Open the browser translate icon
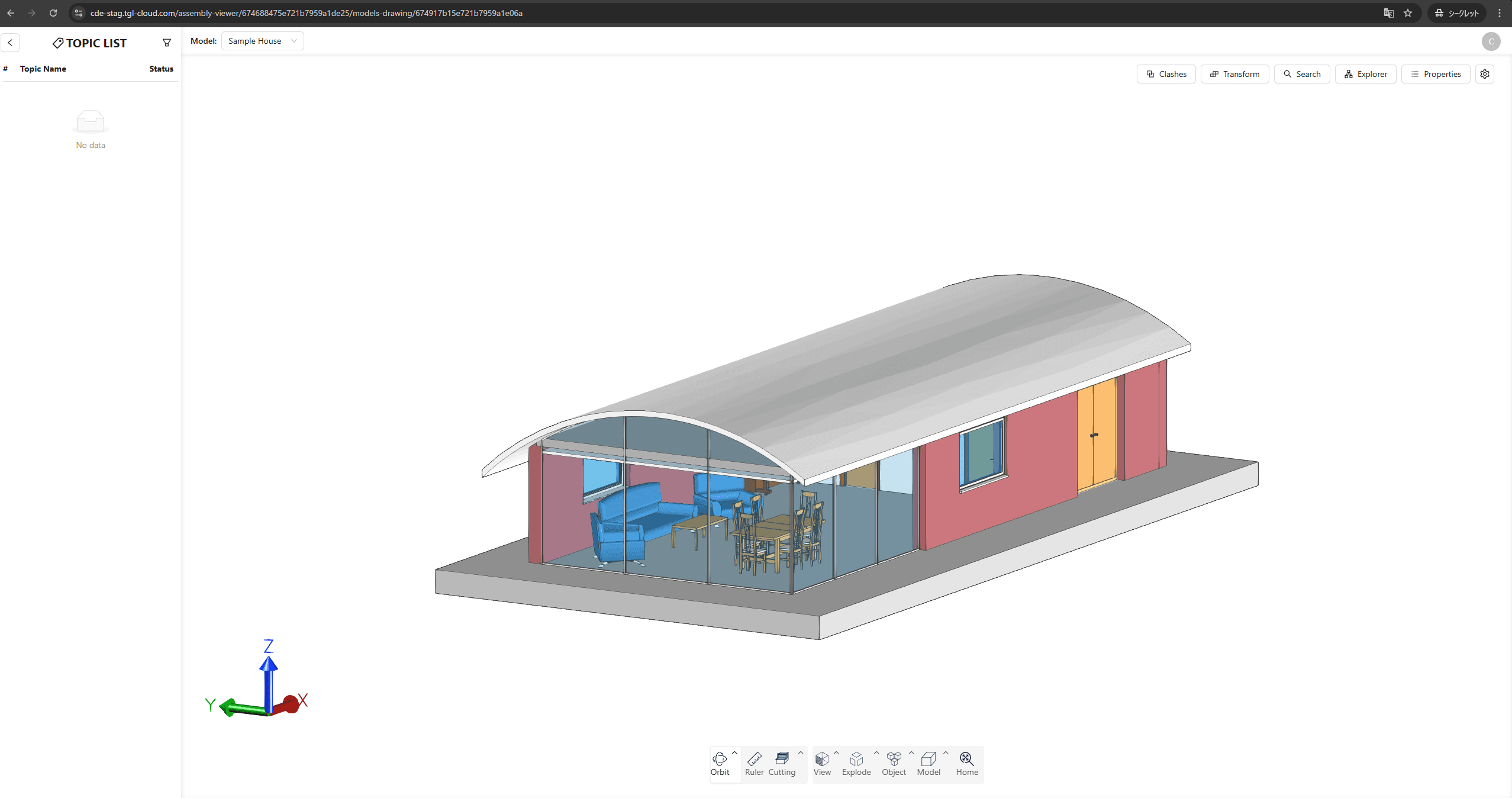 pyautogui.click(x=1388, y=13)
